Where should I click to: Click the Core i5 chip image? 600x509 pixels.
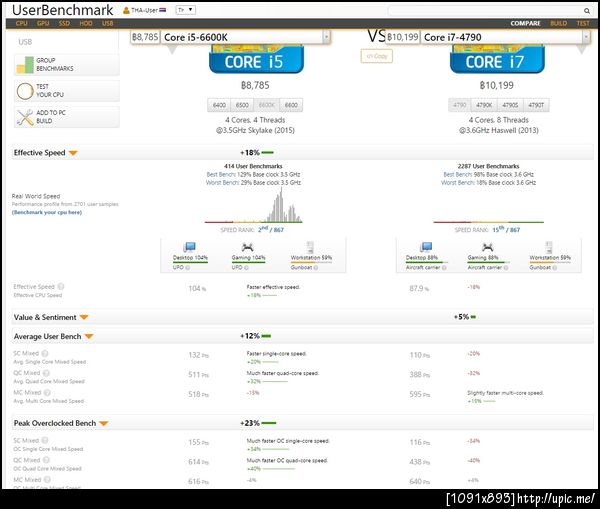256,59
